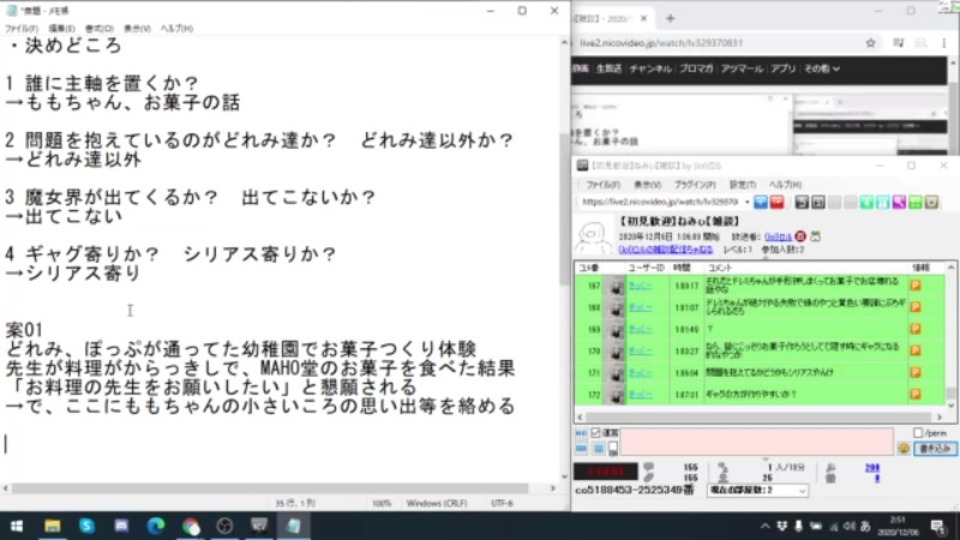This screenshot has height=540, width=960.
Task: Open Notepad 表示(V) menu
Action: [137, 28]
